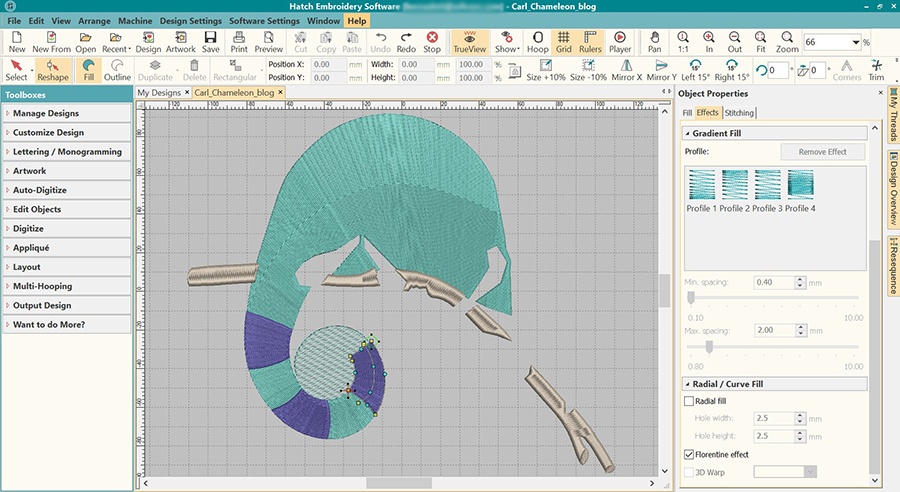Expand Lettering / Monogramming toolbox
900x492 pixels.
point(66,152)
